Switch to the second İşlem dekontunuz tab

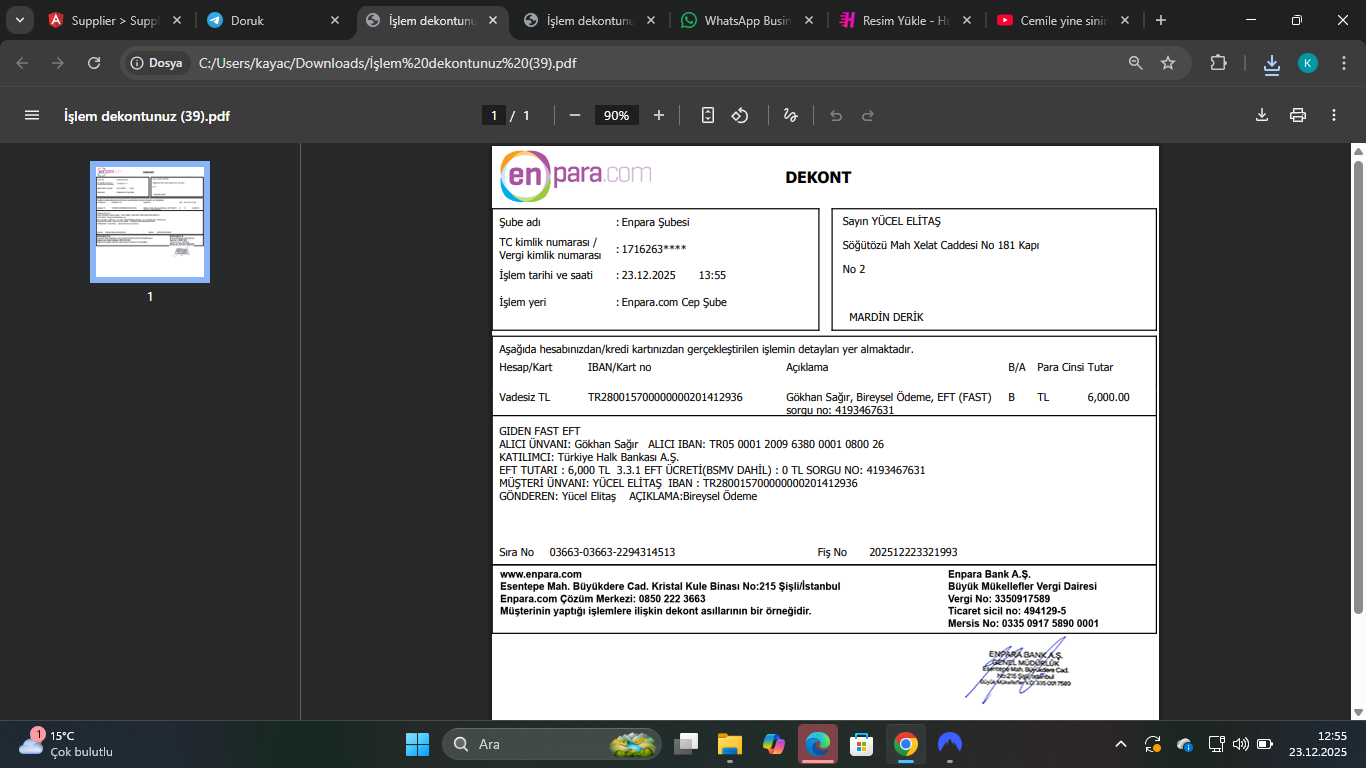[x=590, y=20]
